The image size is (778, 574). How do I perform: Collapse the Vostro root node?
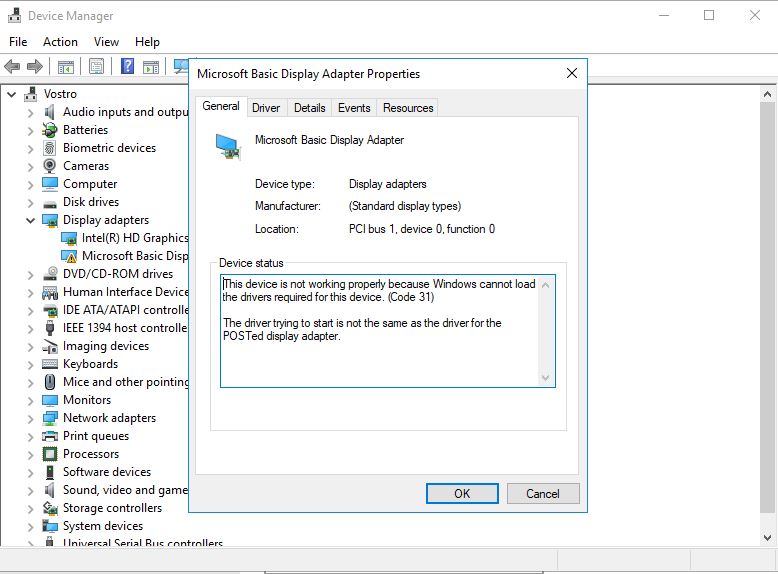pyautogui.click(x=11, y=94)
